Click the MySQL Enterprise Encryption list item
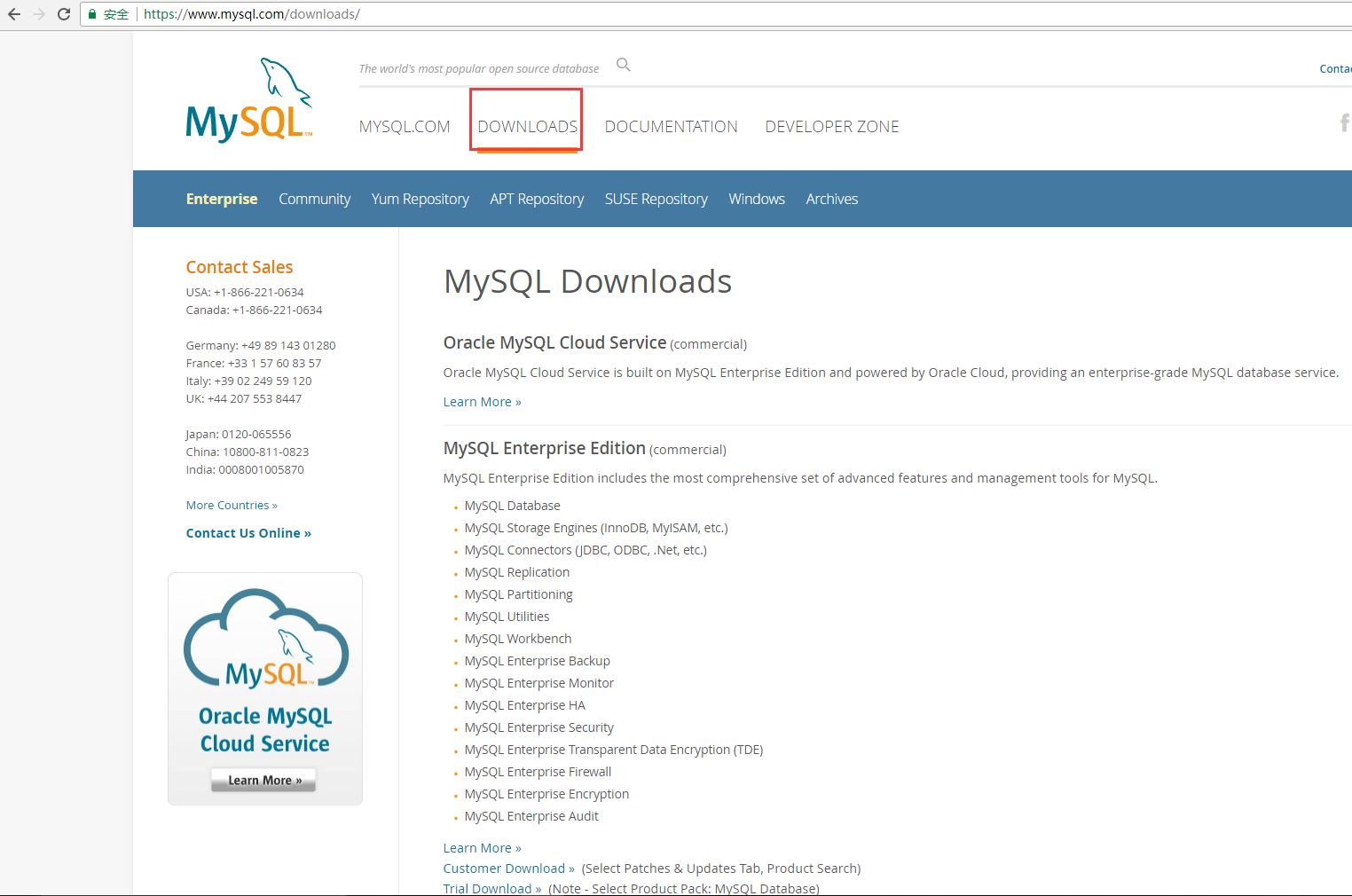Image resolution: width=1352 pixels, height=896 pixels. [547, 794]
